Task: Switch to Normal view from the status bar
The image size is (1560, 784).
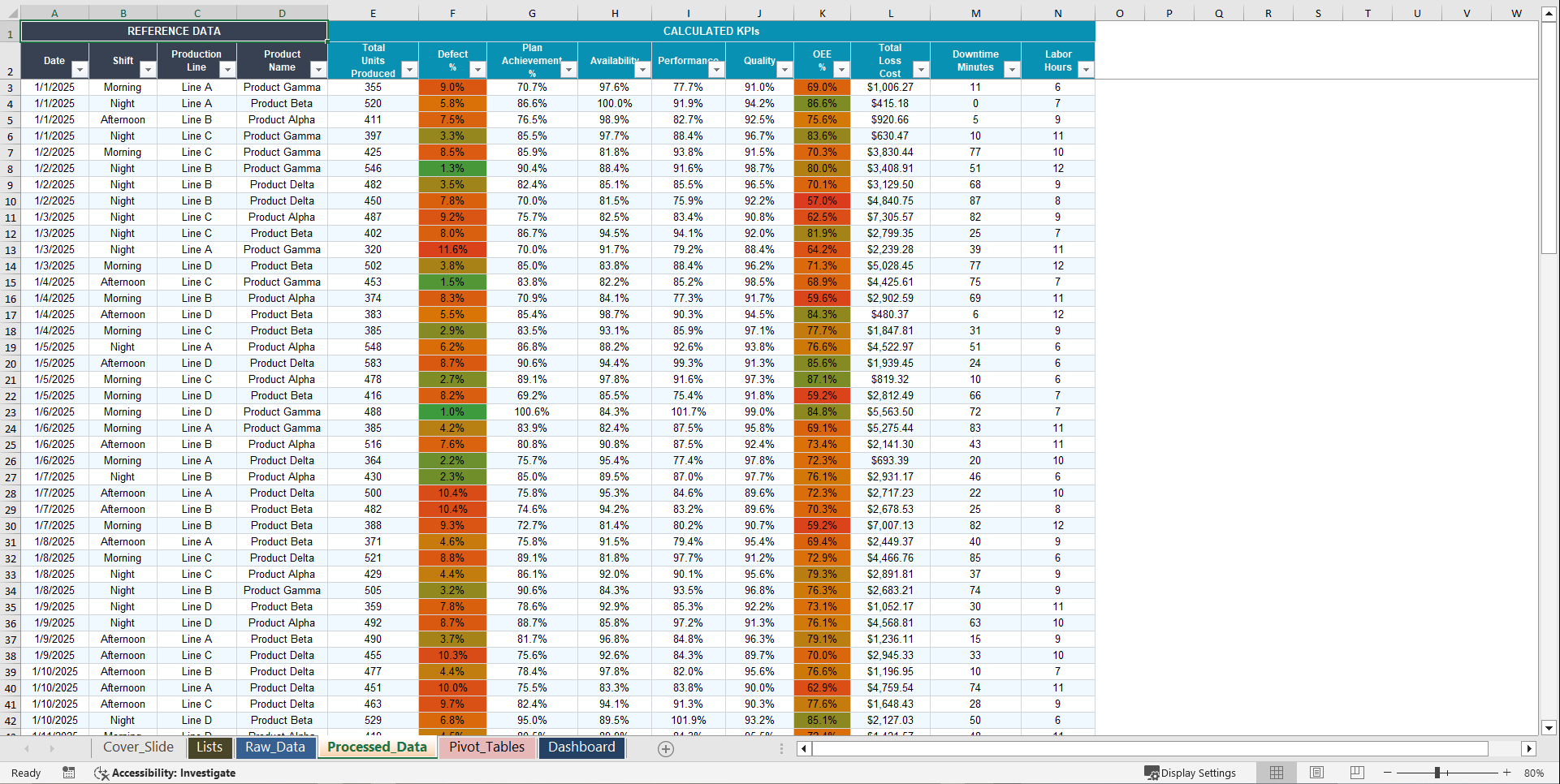Action: [1276, 773]
